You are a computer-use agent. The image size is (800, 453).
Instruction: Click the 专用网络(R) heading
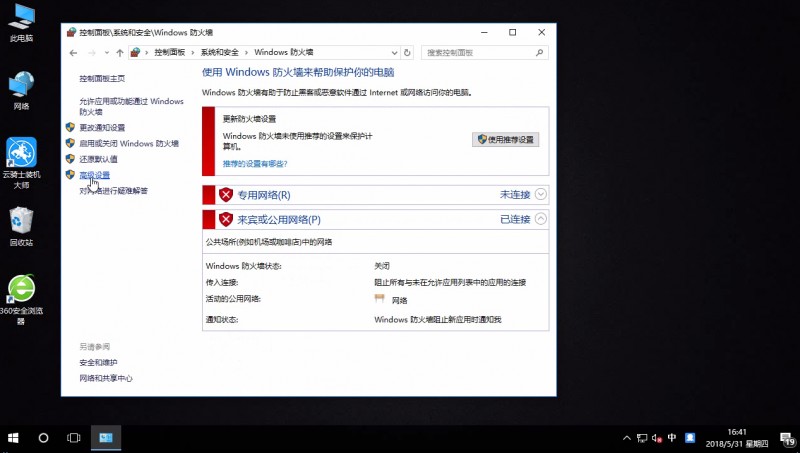[264, 195]
